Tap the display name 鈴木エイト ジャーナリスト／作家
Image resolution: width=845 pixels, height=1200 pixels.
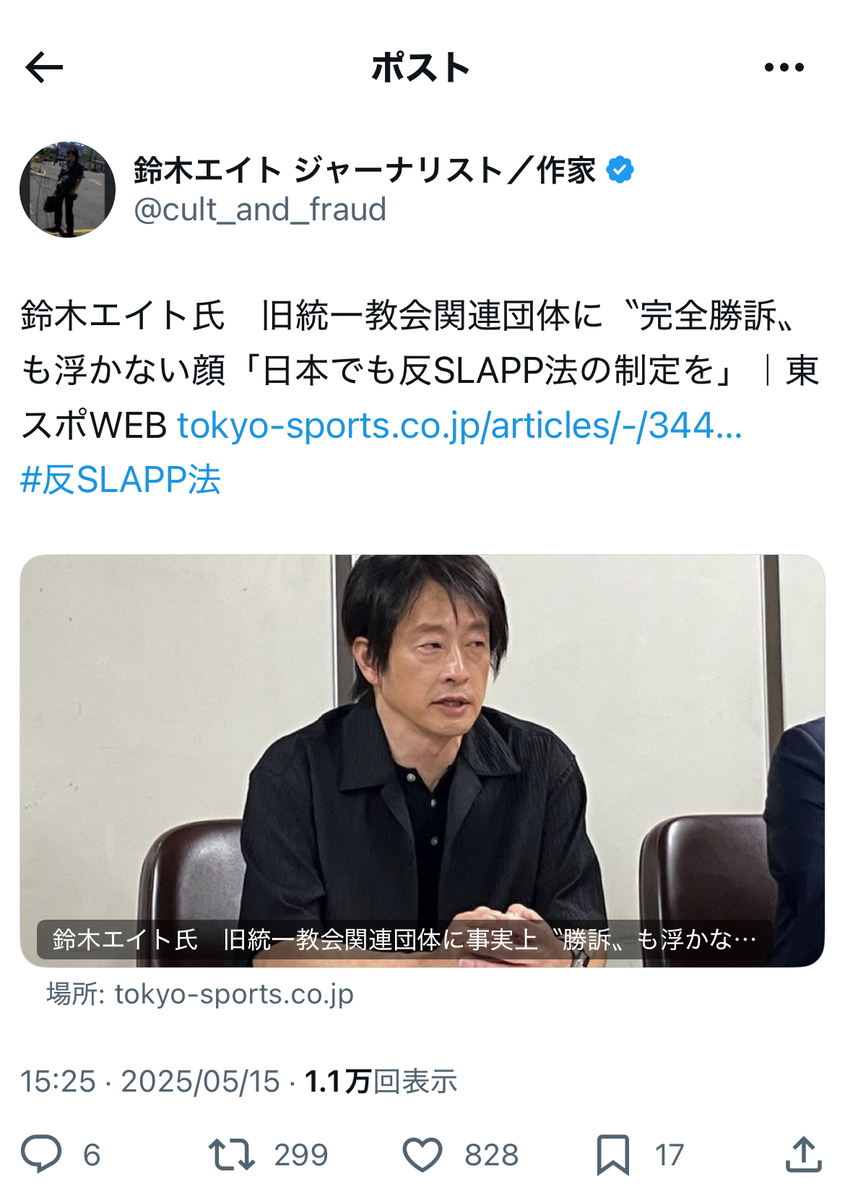click(x=365, y=171)
